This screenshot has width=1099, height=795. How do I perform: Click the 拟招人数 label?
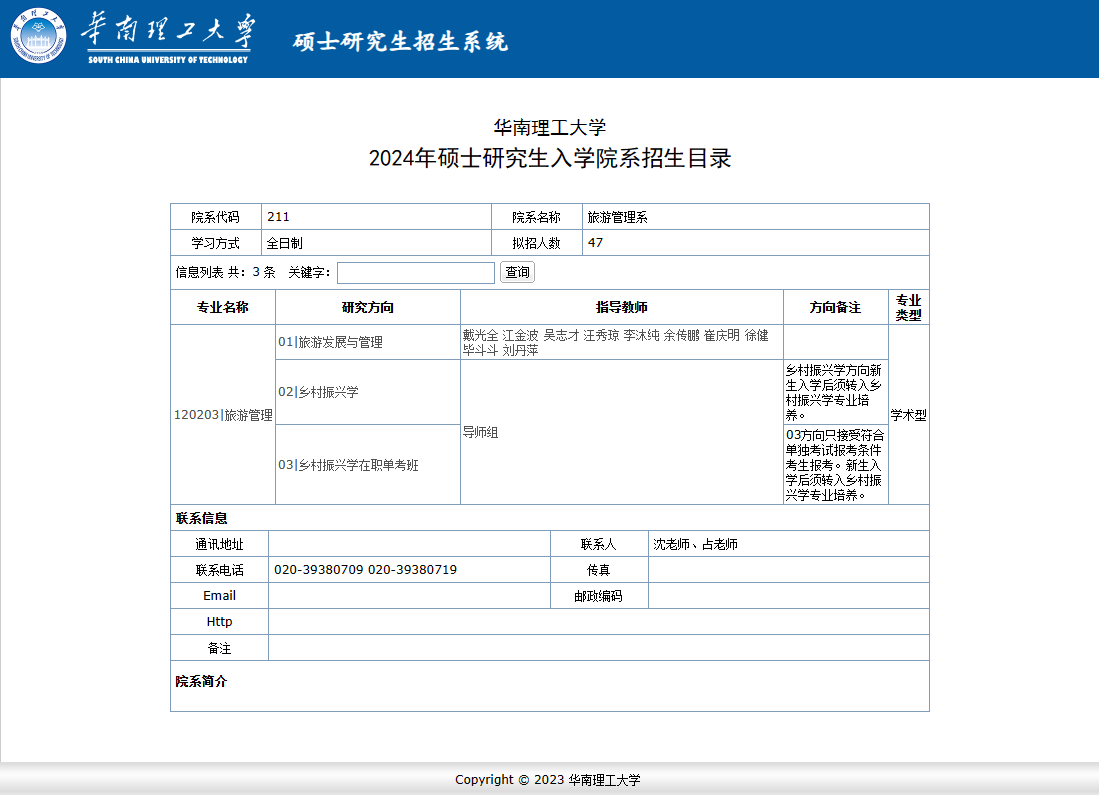pos(536,243)
